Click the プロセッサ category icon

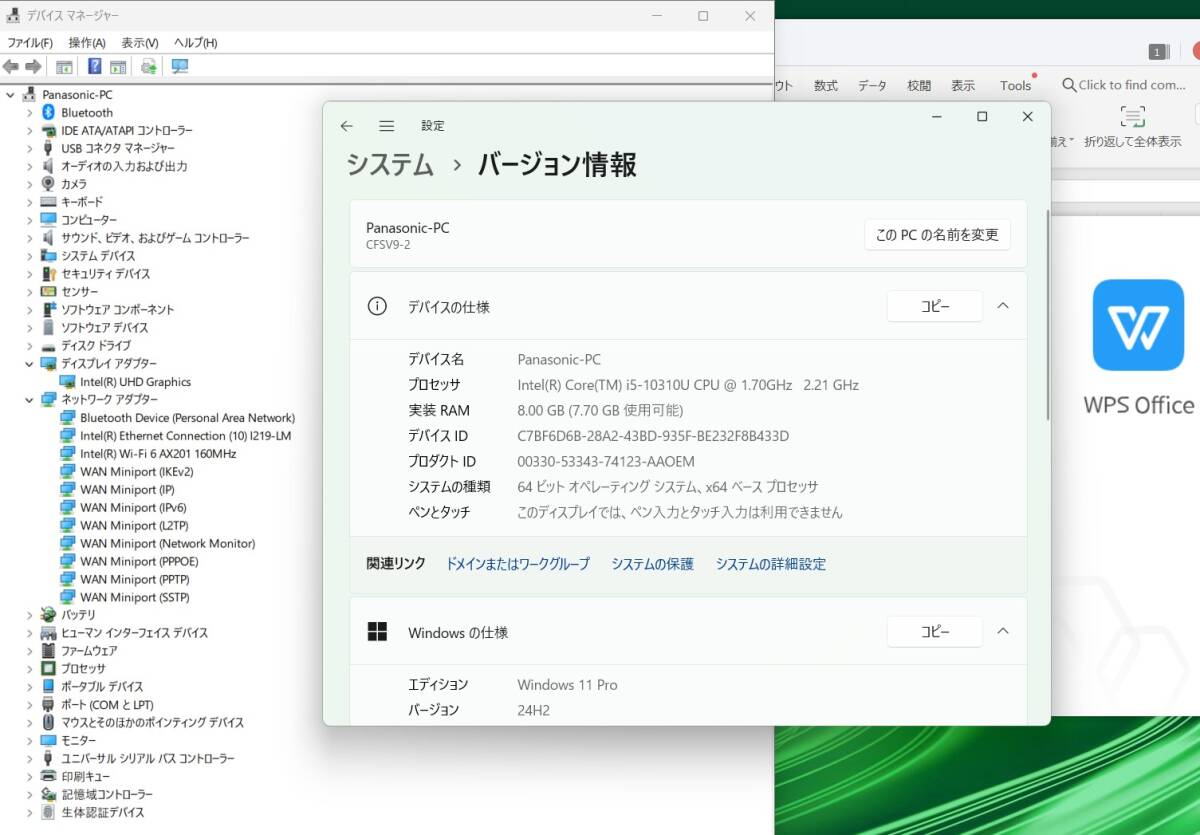[x=48, y=669]
